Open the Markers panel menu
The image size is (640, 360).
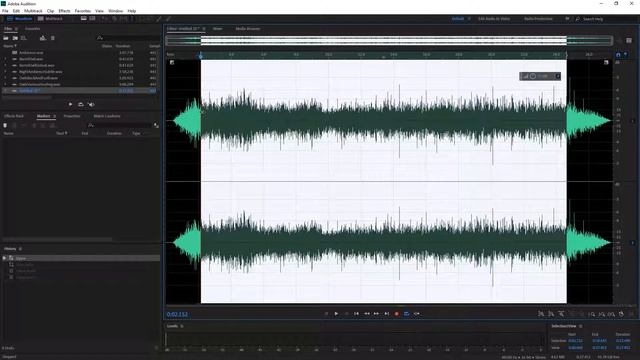pos(55,116)
